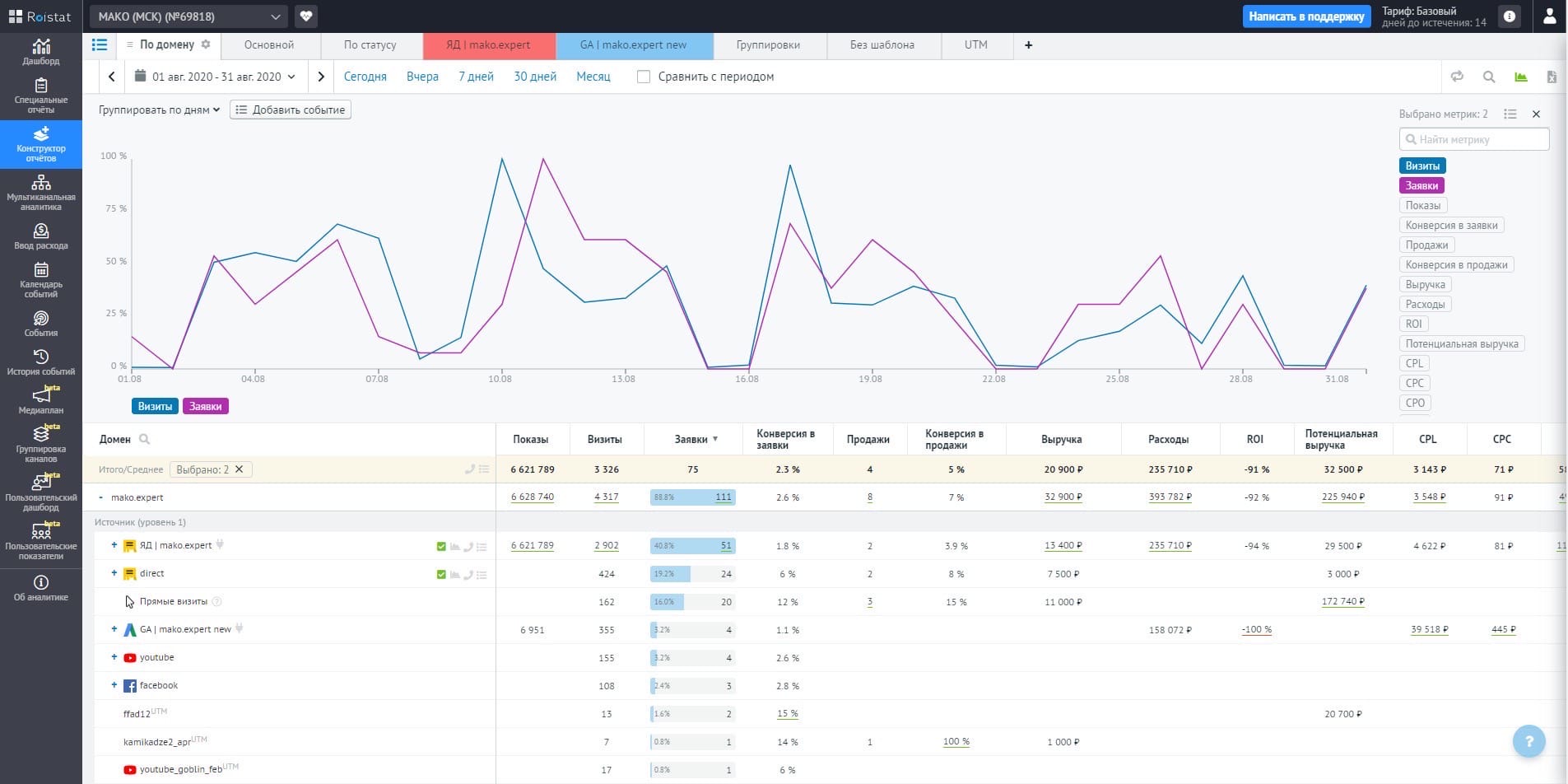Expand the youtube source row
Viewport: 1568px width, 784px height.
tap(114, 657)
